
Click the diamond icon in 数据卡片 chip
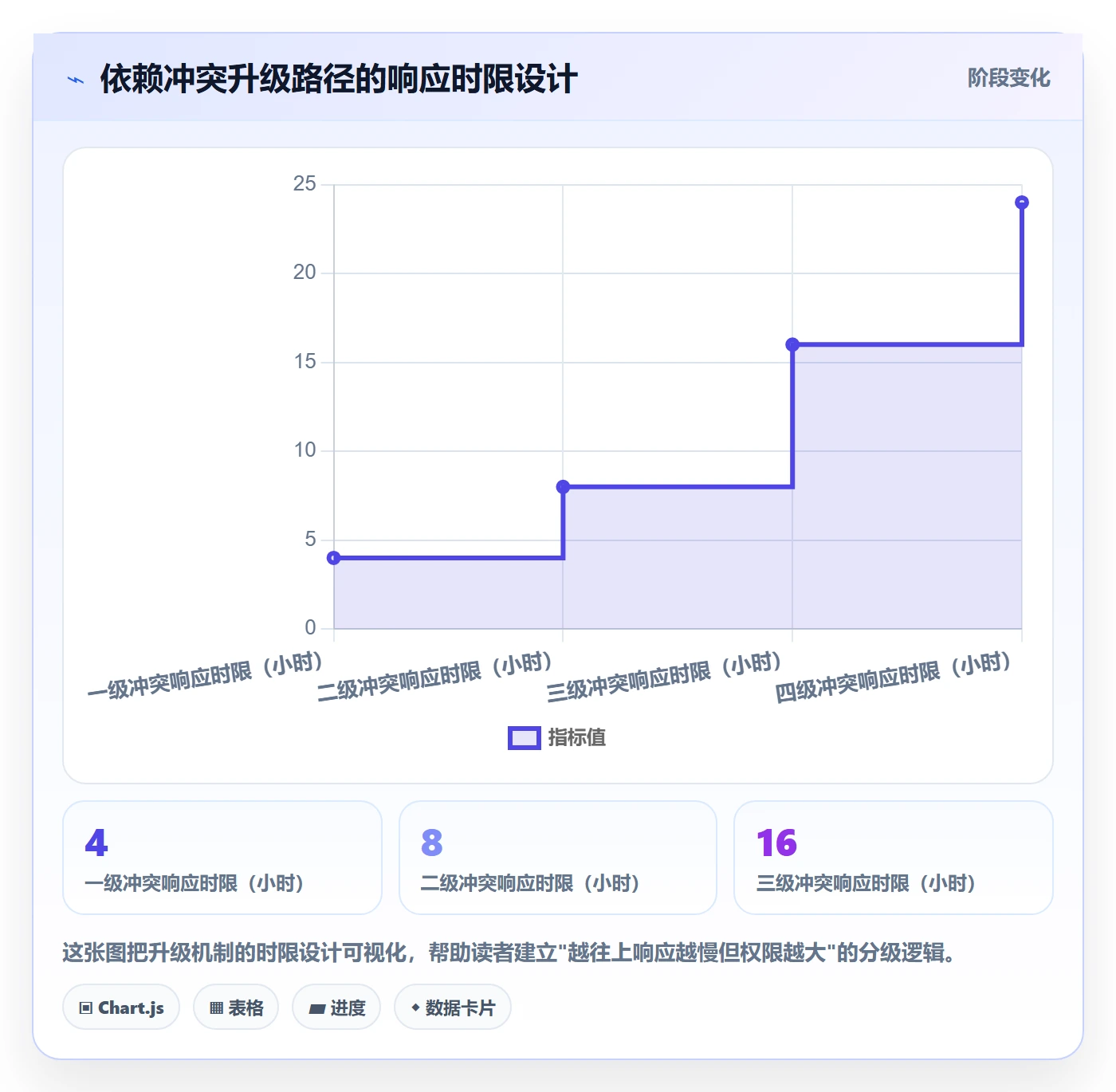(415, 1008)
